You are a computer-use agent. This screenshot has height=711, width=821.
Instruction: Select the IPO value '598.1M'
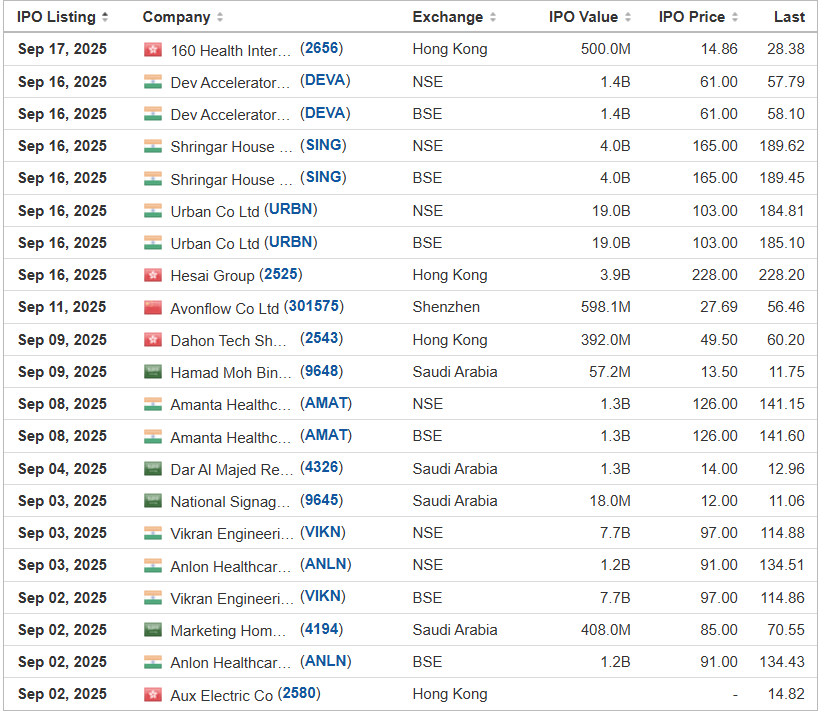click(606, 307)
